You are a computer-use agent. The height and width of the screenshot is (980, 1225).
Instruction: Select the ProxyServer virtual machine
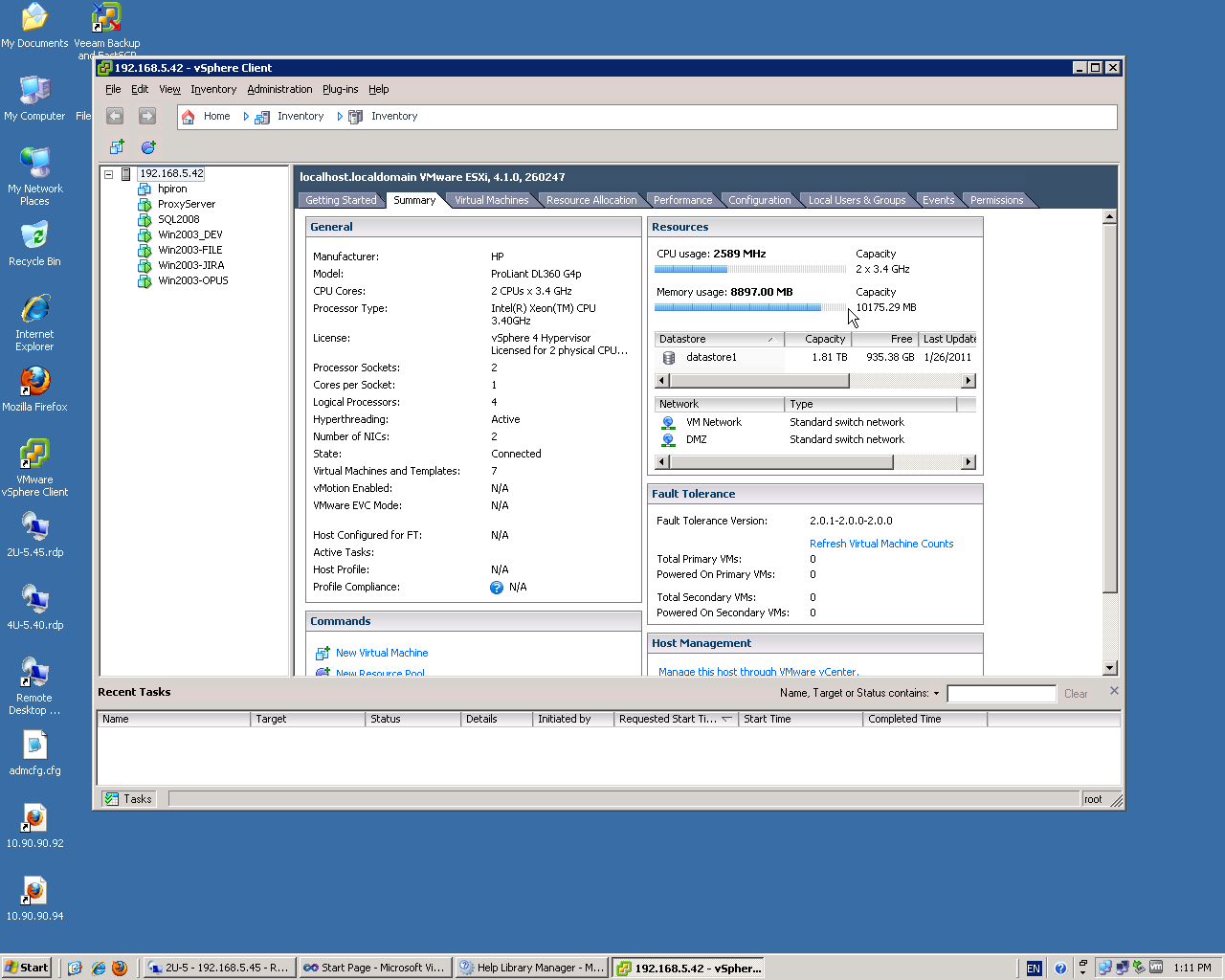(187, 205)
